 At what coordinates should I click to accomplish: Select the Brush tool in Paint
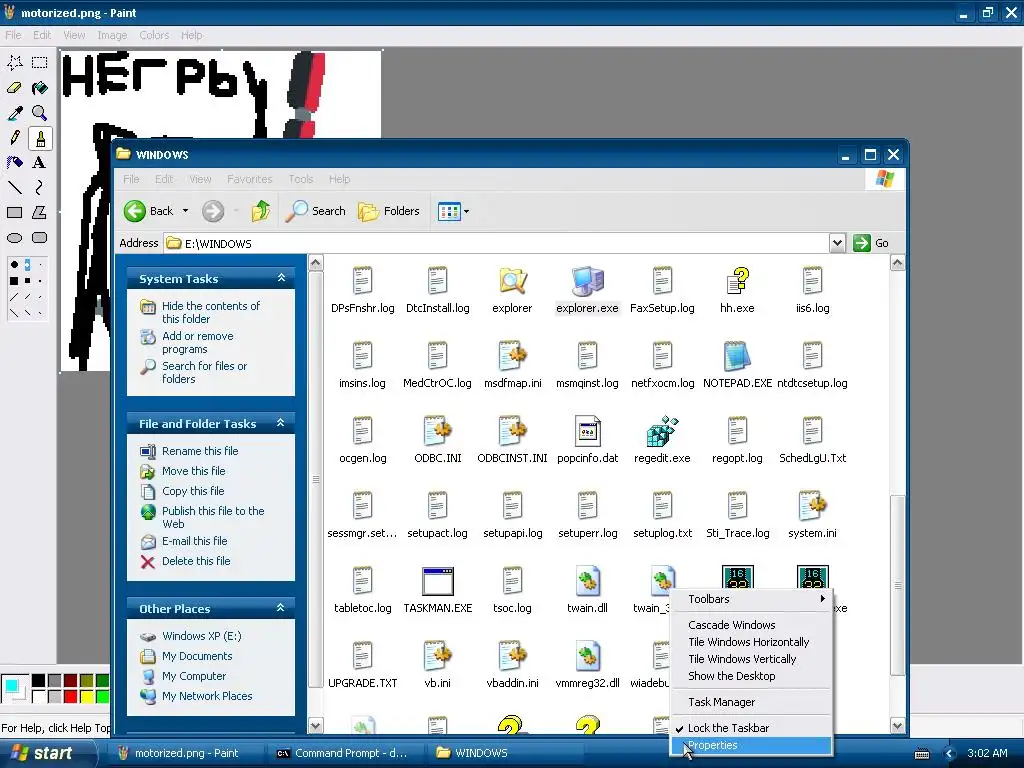(x=40, y=138)
